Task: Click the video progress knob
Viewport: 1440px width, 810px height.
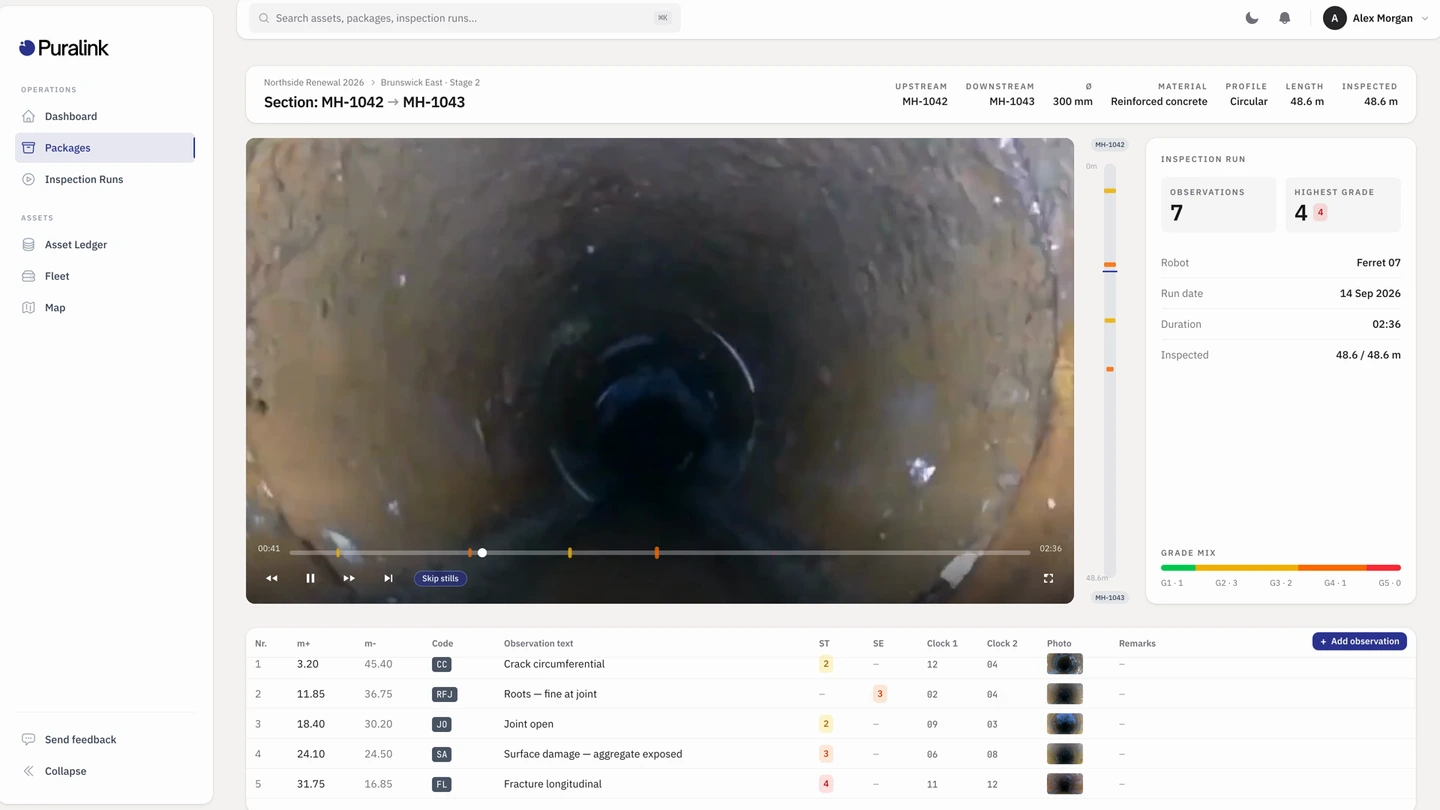Action: pos(482,553)
